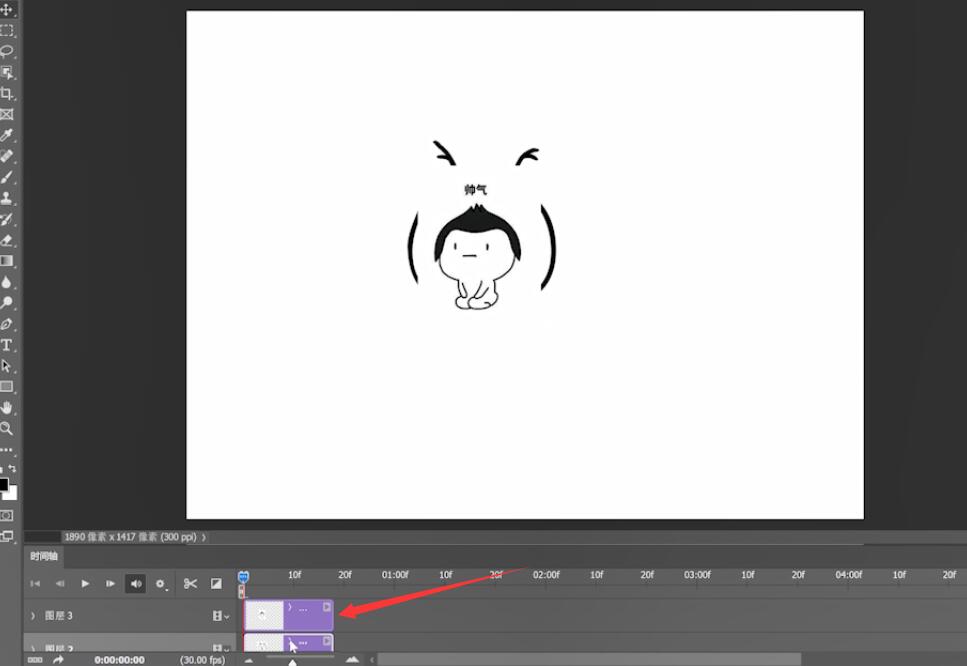Select the Lasso tool
This screenshot has width=967, height=666.
[7, 51]
